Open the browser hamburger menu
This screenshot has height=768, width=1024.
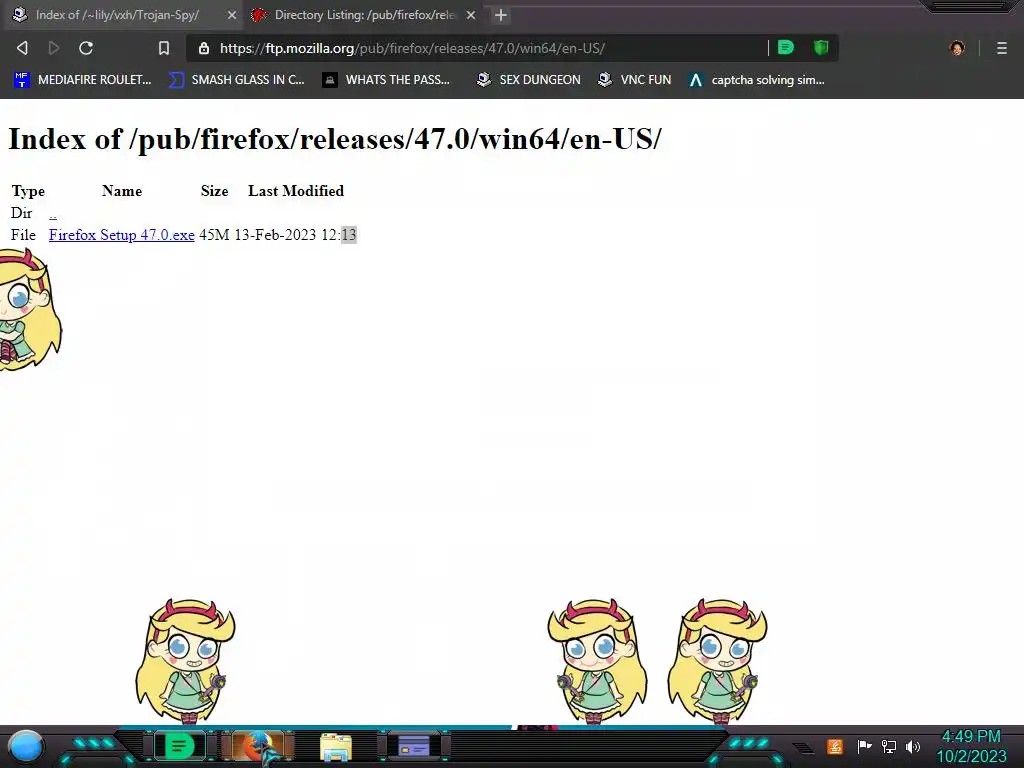pyautogui.click(x=1002, y=48)
